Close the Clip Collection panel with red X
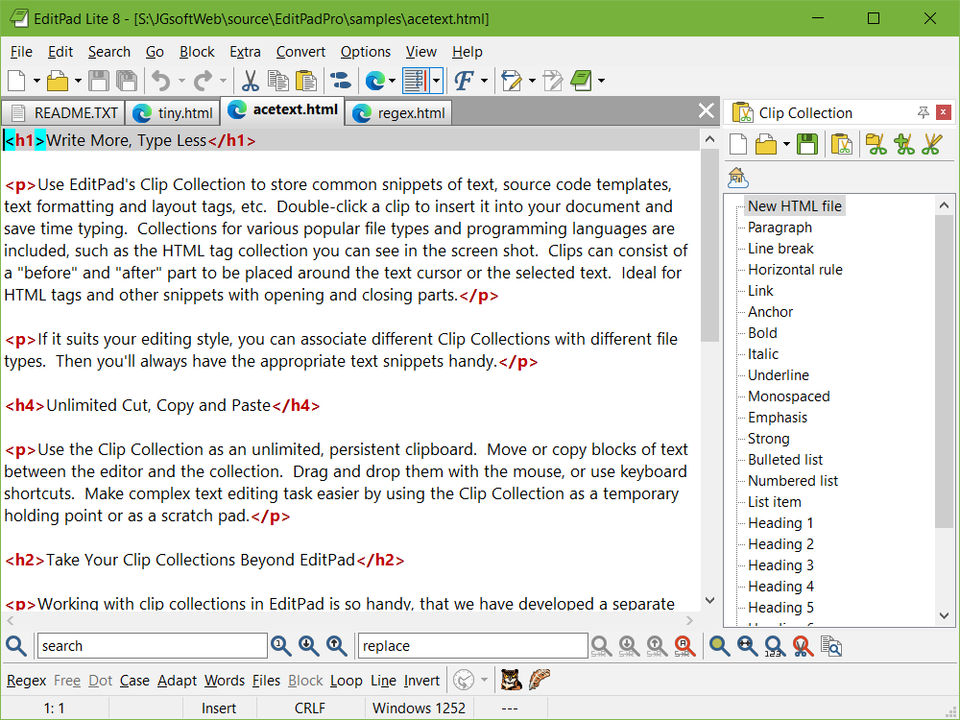This screenshot has height=720, width=960. point(943,112)
